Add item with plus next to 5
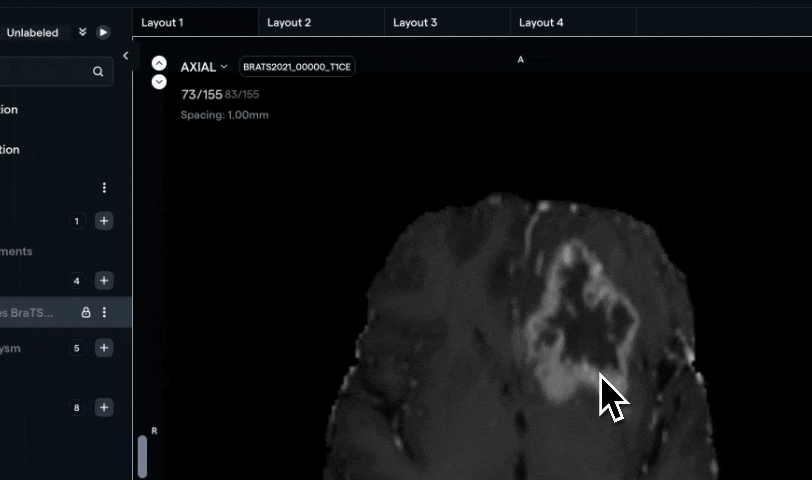The image size is (812, 480). 104,348
